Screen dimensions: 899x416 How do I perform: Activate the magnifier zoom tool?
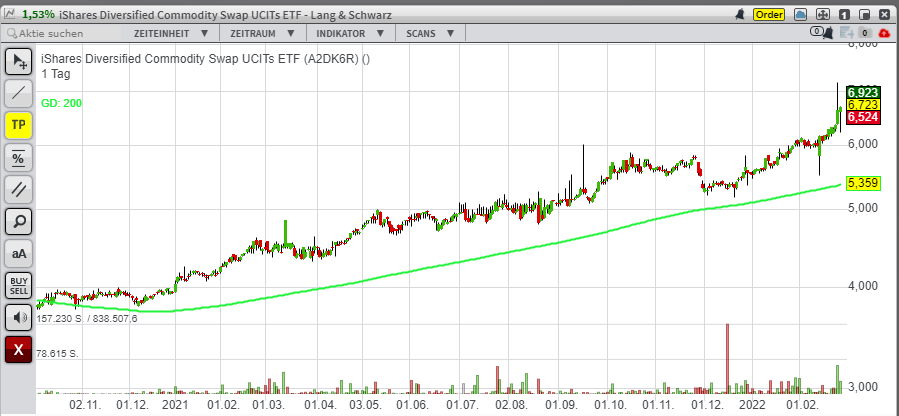pyautogui.click(x=18, y=221)
